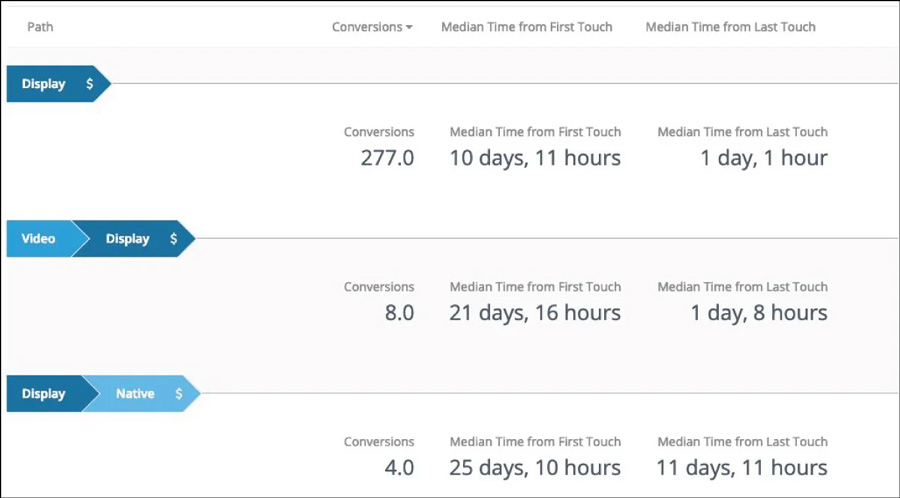Click the "10 days, 11 hours" first touch value

(535, 158)
